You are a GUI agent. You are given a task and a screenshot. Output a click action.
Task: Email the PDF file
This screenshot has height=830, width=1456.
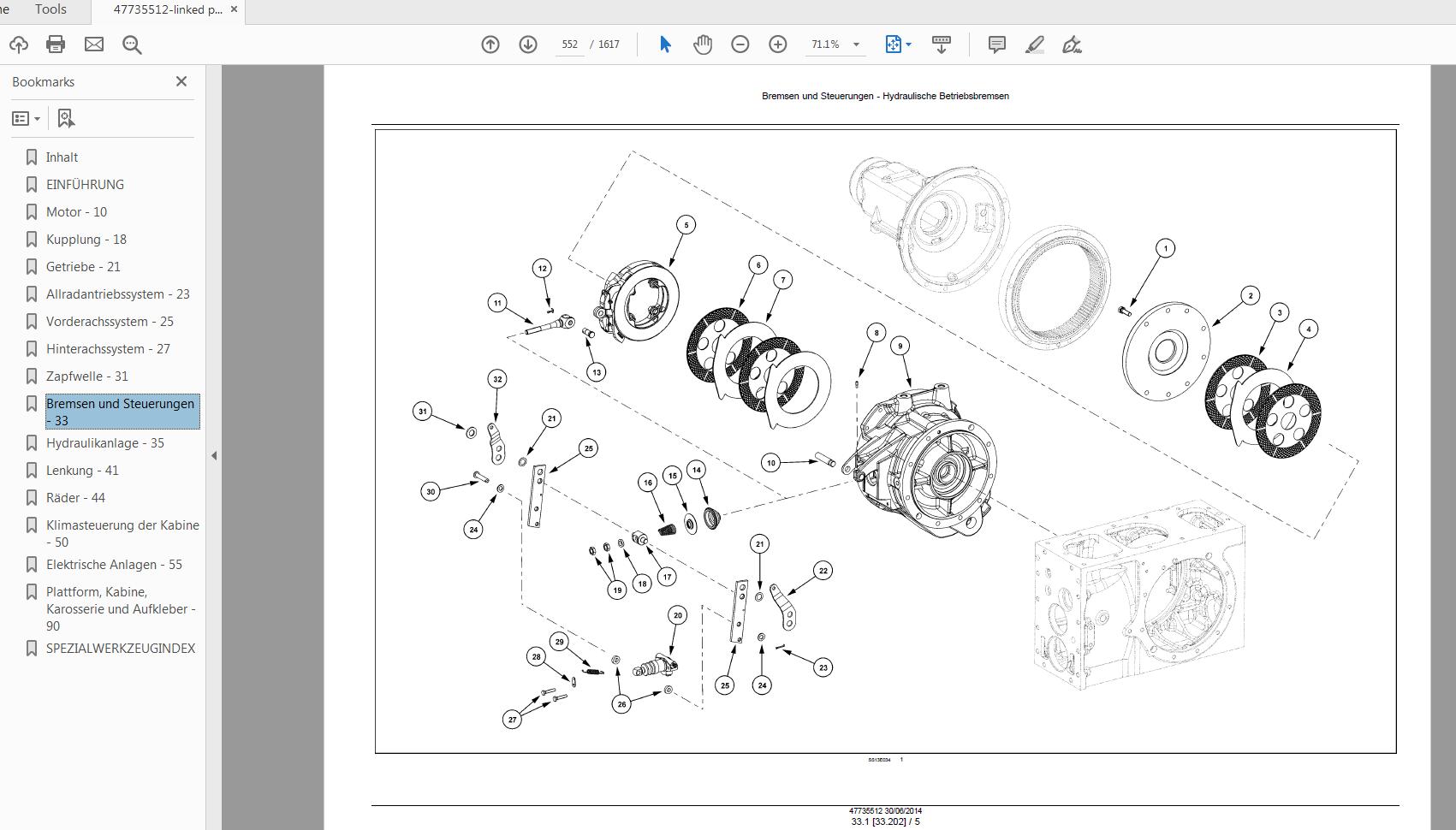[x=94, y=44]
